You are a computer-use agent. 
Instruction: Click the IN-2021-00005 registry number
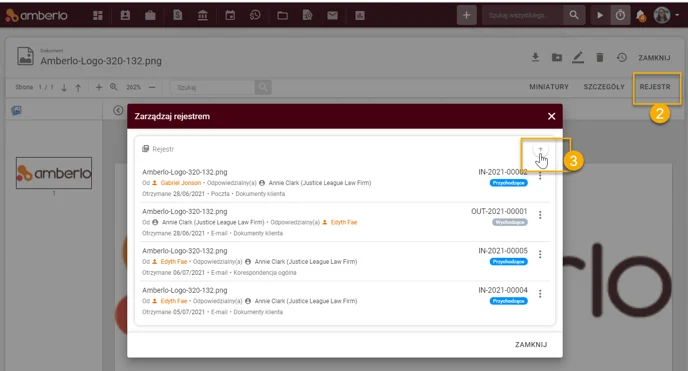pyautogui.click(x=503, y=251)
